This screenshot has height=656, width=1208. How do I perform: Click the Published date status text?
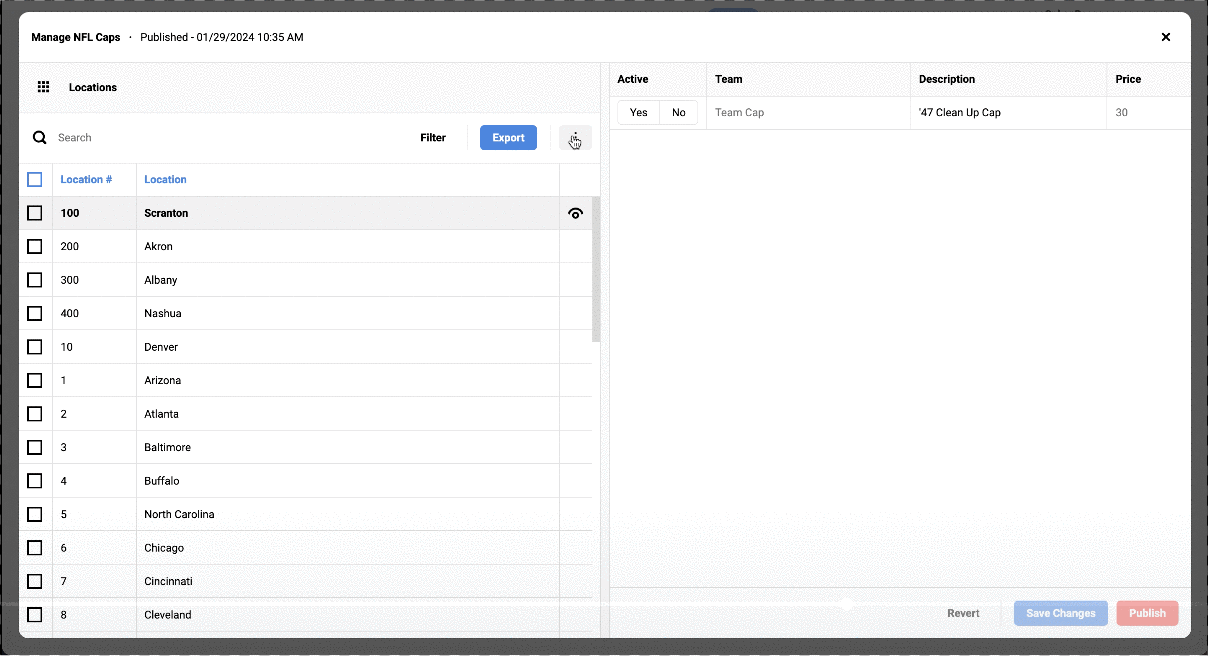(222, 37)
